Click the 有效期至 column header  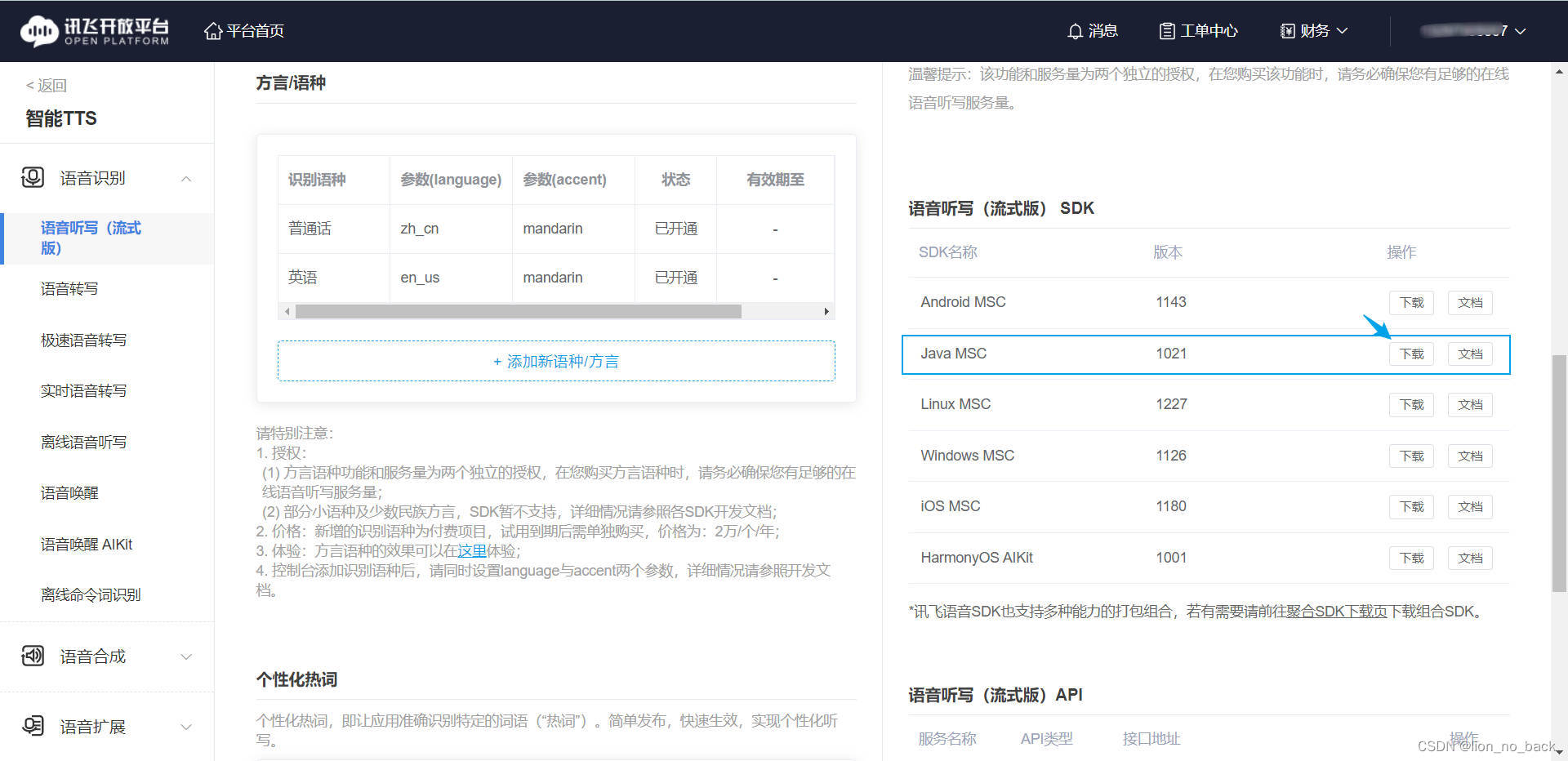coord(775,180)
